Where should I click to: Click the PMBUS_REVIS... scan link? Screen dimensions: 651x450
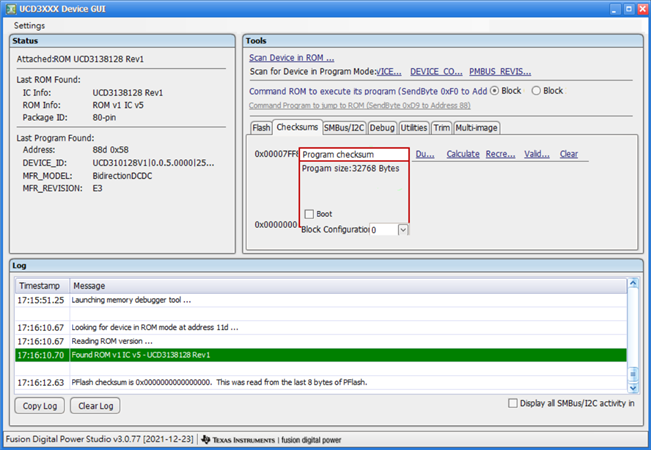[x=500, y=71]
